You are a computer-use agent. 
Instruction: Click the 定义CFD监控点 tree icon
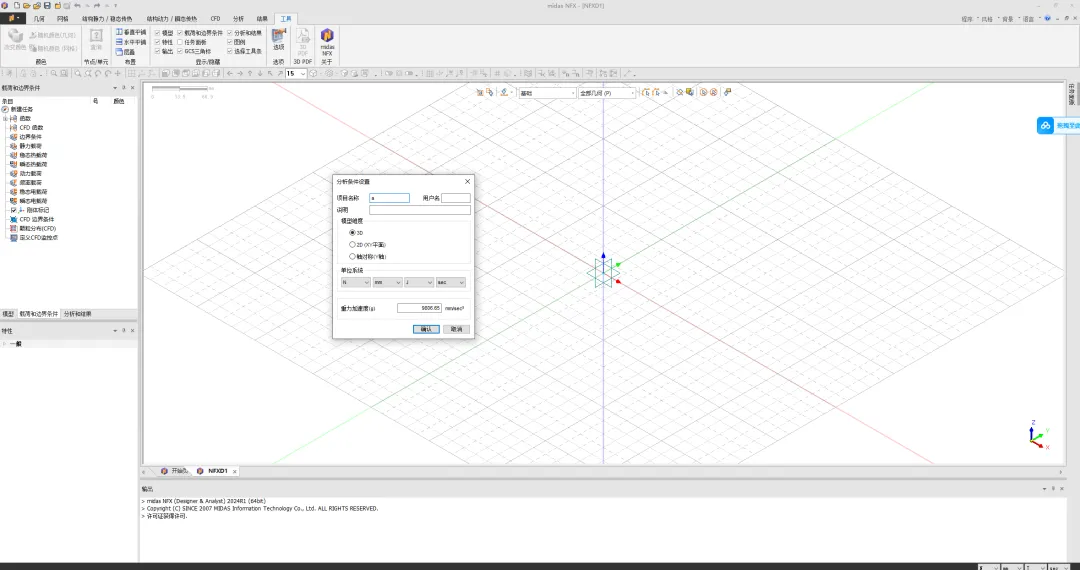[14, 238]
